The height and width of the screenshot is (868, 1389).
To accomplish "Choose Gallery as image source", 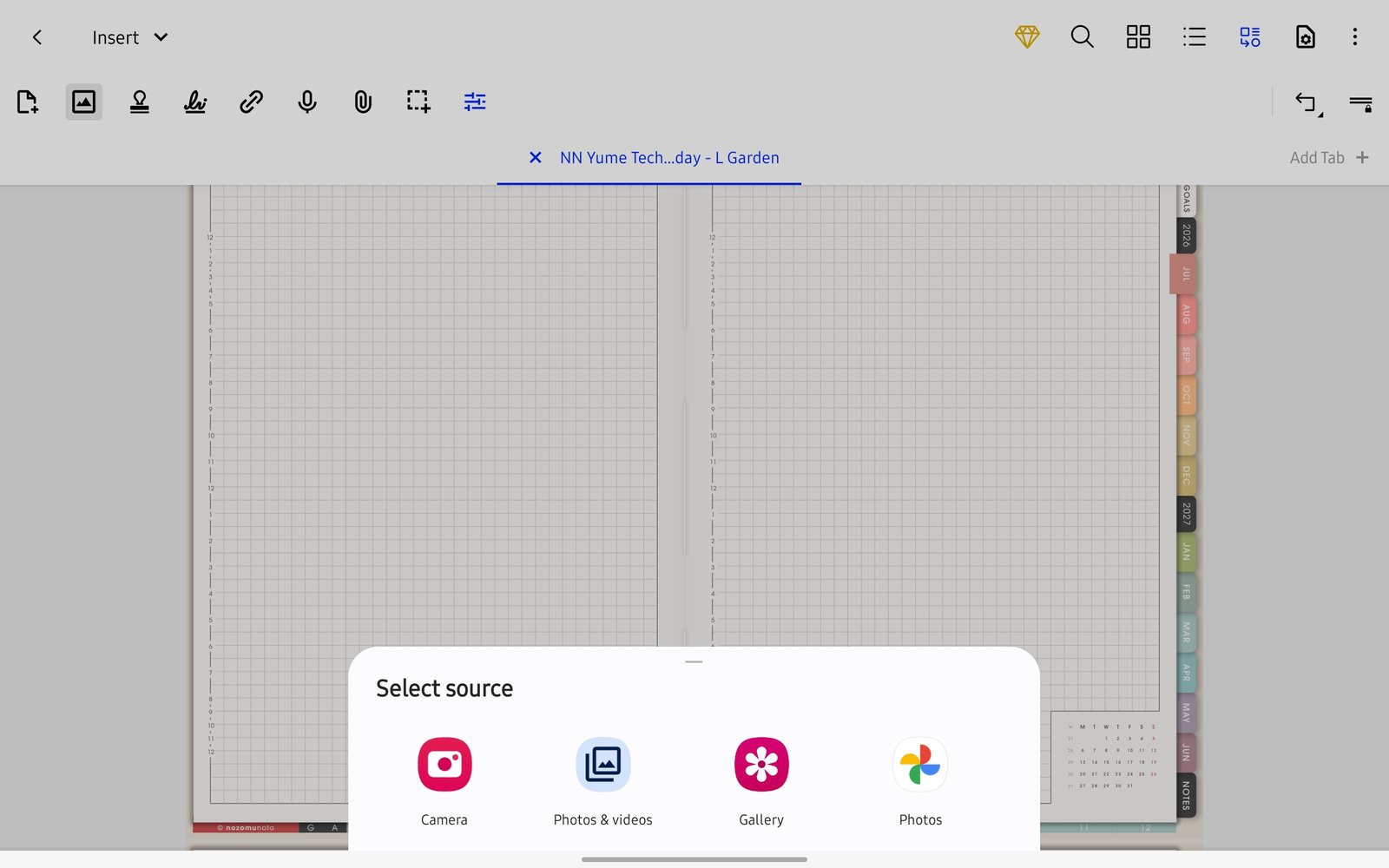I will point(761,782).
